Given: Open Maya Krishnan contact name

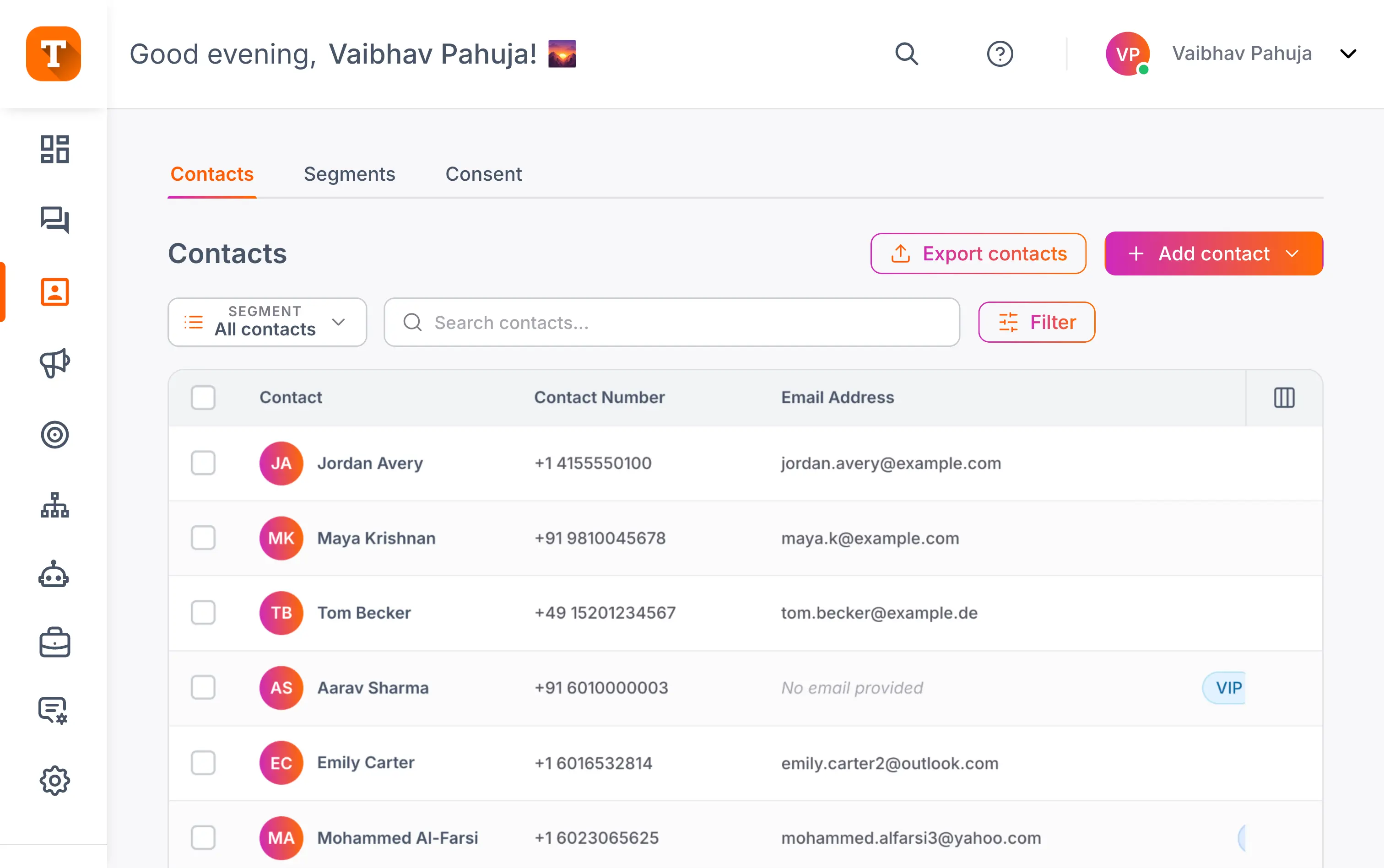Looking at the screenshot, I should click(x=376, y=538).
